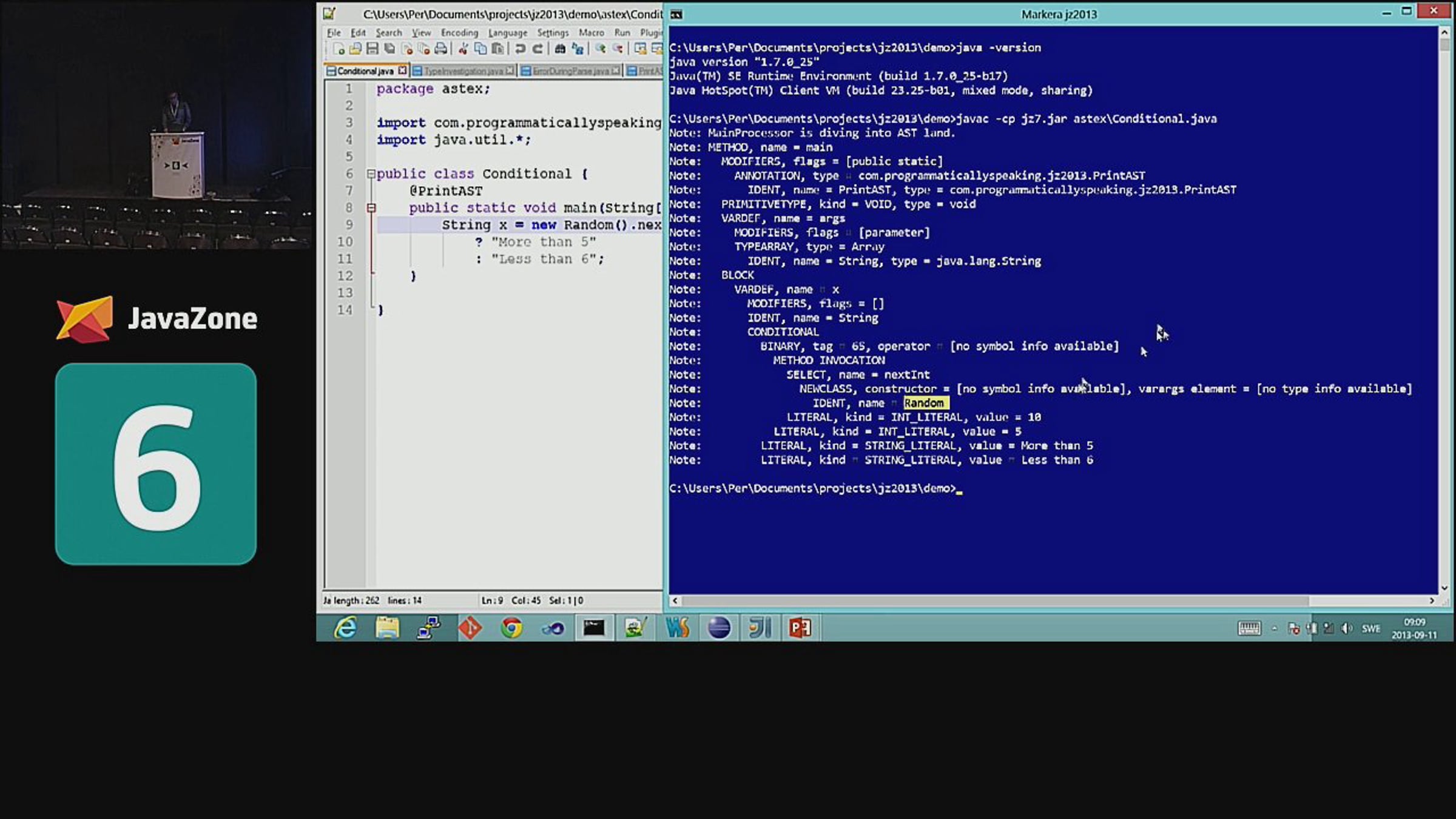Click line 9 in the code editor
The height and width of the screenshot is (819, 1456).
(519, 225)
